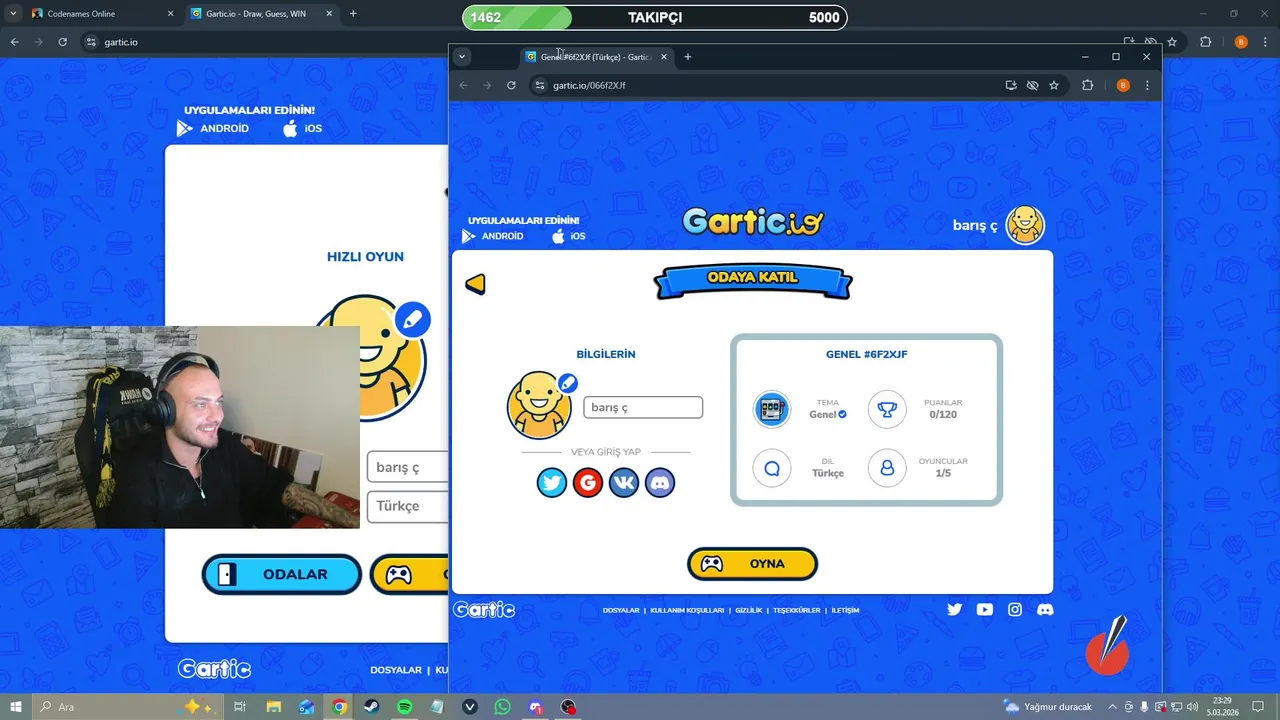Edit avatar pencil in the back window Hızlı Oyun
This screenshot has height=720, width=1280.
pyautogui.click(x=412, y=320)
